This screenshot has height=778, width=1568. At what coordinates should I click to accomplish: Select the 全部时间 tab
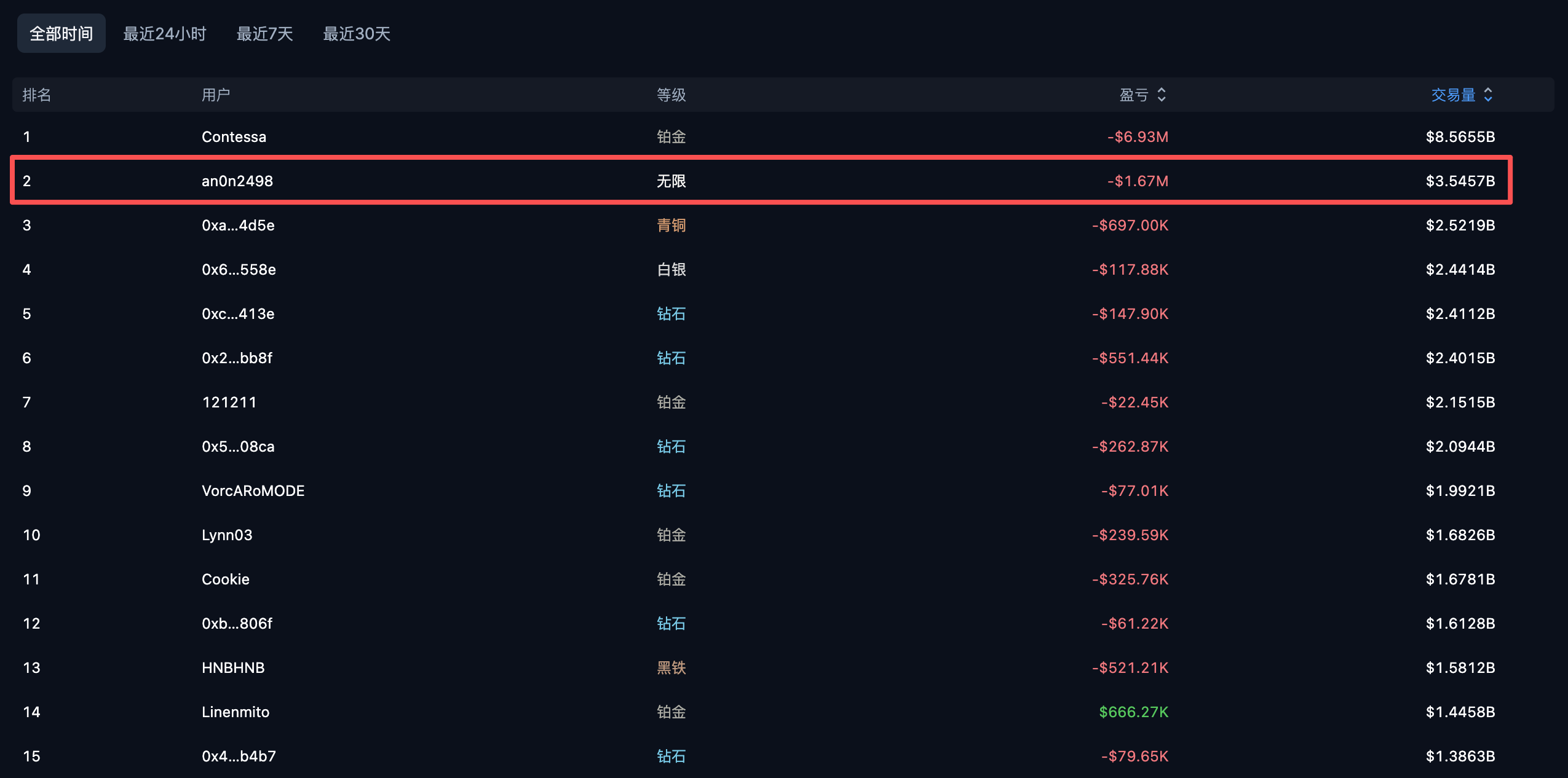click(61, 33)
